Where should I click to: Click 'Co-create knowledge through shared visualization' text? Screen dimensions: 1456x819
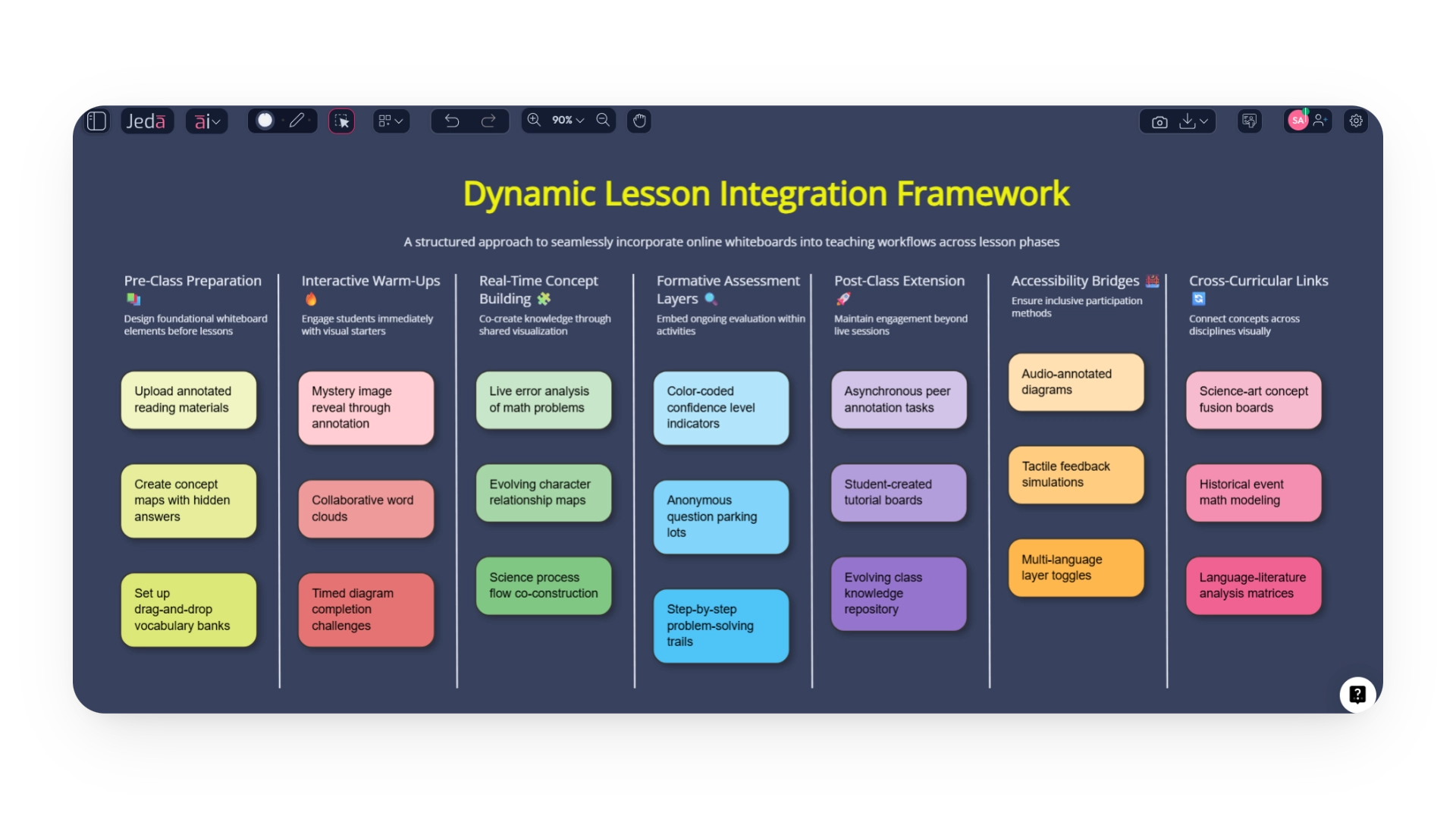coord(544,325)
